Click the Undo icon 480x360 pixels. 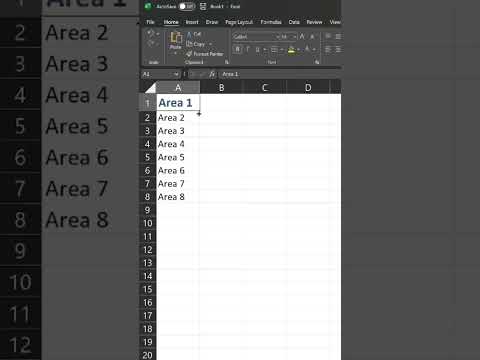[x=151, y=33]
